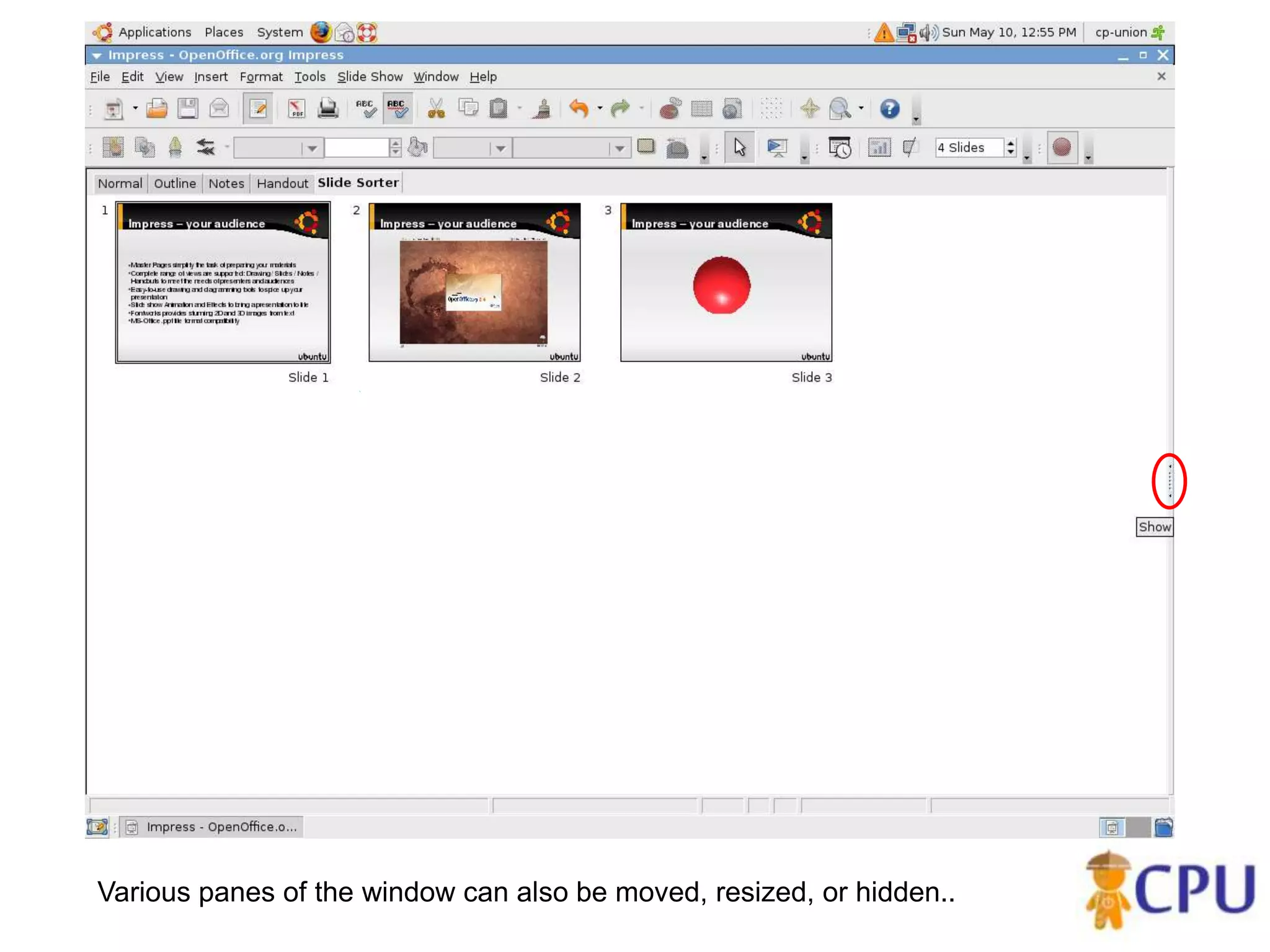The image size is (1270, 952).
Task: Select the Slide 2 thumbnail with image
Action: point(474,283)
